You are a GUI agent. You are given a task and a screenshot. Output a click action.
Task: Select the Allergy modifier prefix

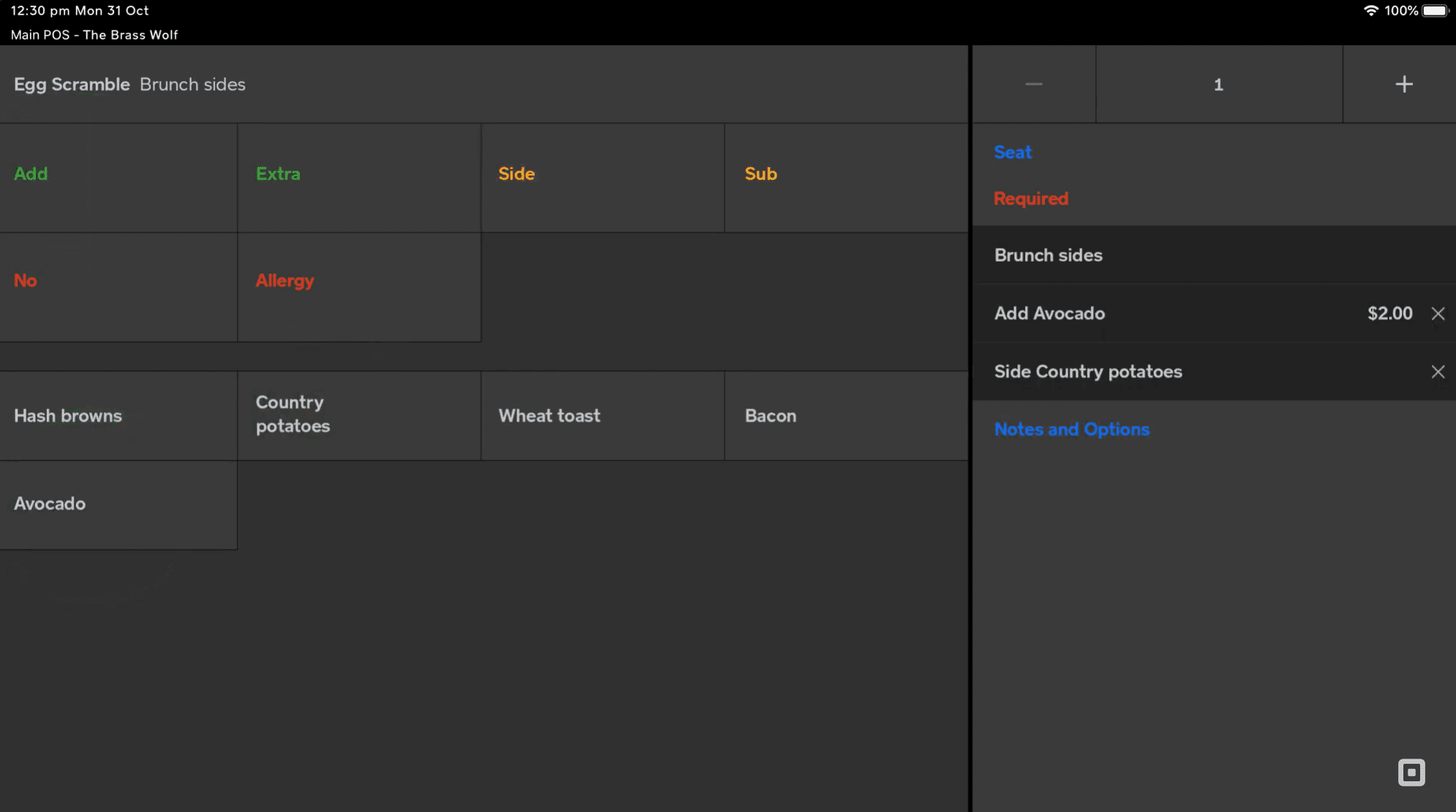point(358,287)
